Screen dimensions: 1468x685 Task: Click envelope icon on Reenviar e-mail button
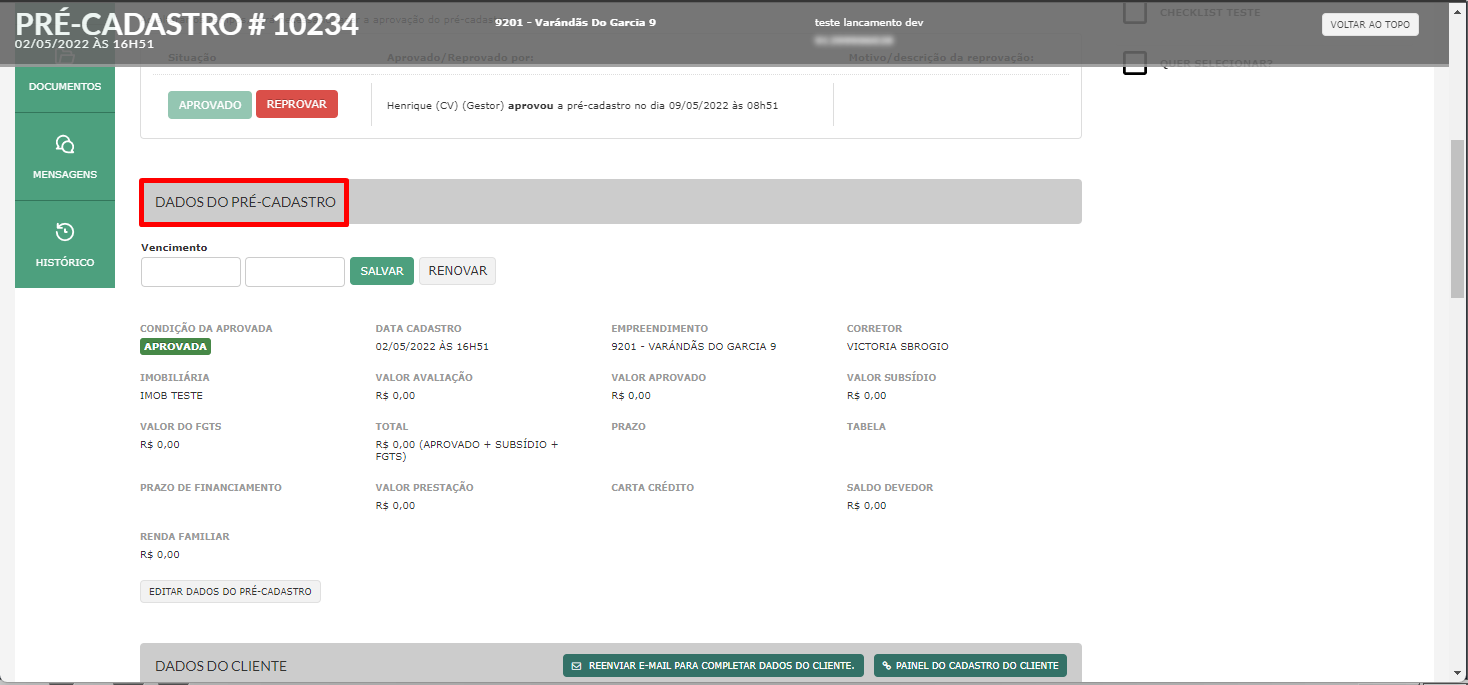[x=576, y=666]
